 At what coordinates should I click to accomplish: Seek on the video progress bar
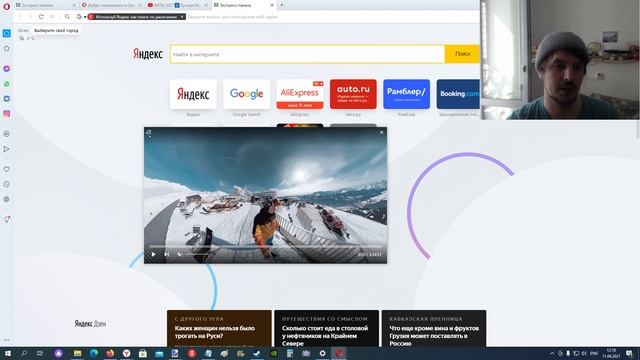(x=265, y=247)
